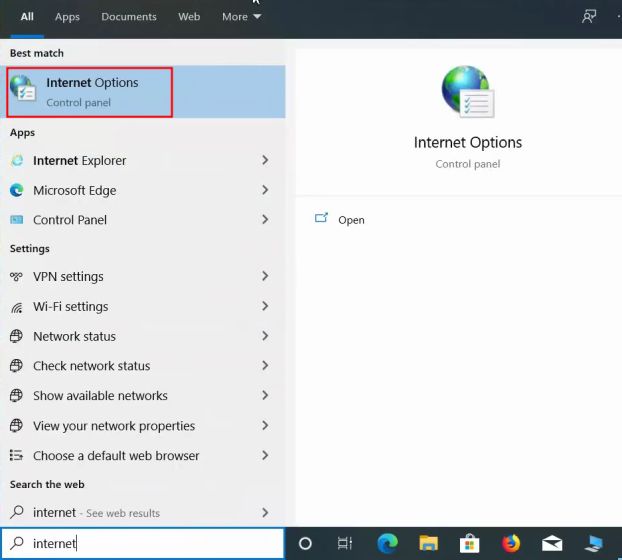Click the VPN settings icon

[x=16, y=276]
